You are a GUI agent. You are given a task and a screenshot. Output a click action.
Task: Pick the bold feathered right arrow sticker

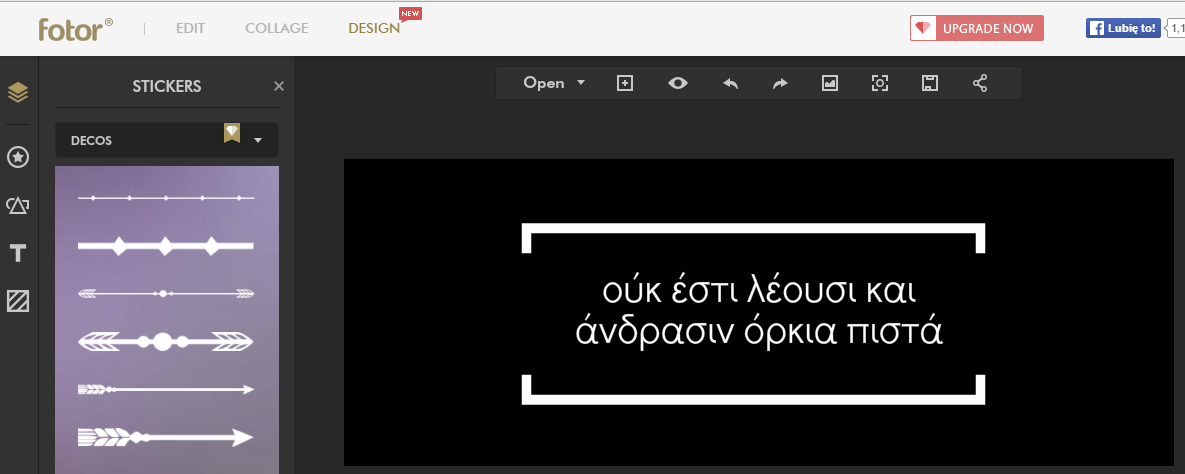(x=166, y=437)
